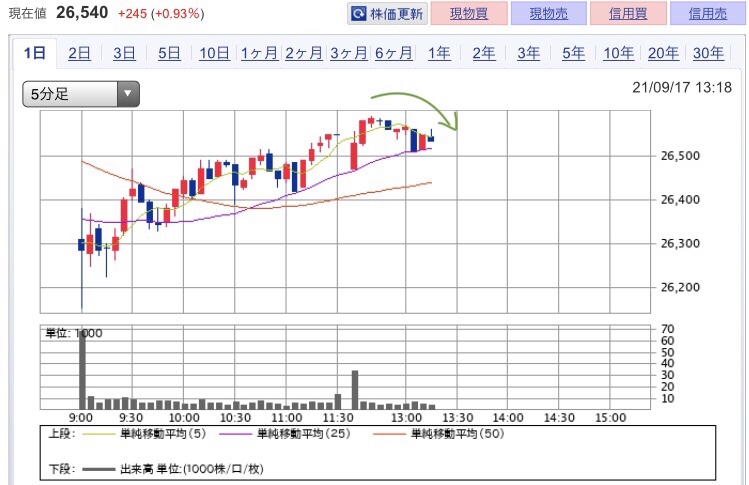This screenshot has width=749, height=485.
Task: Click the 15:00 time axis label
Action: [610, 418]
